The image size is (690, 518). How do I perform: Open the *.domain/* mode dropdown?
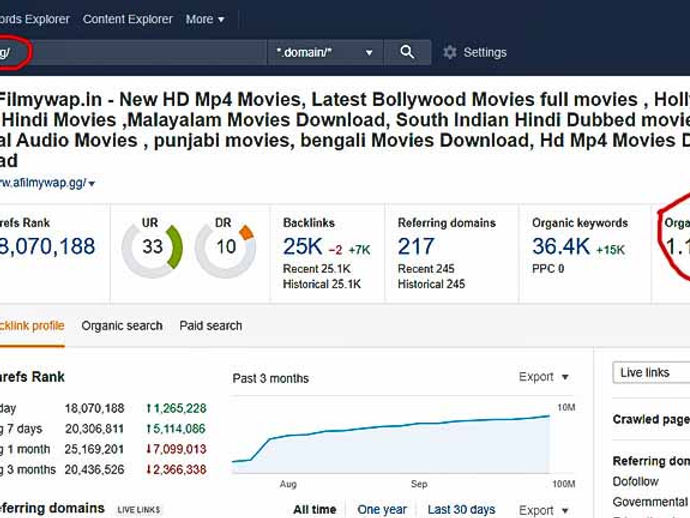pyautogui.click(x=325, y=52)
